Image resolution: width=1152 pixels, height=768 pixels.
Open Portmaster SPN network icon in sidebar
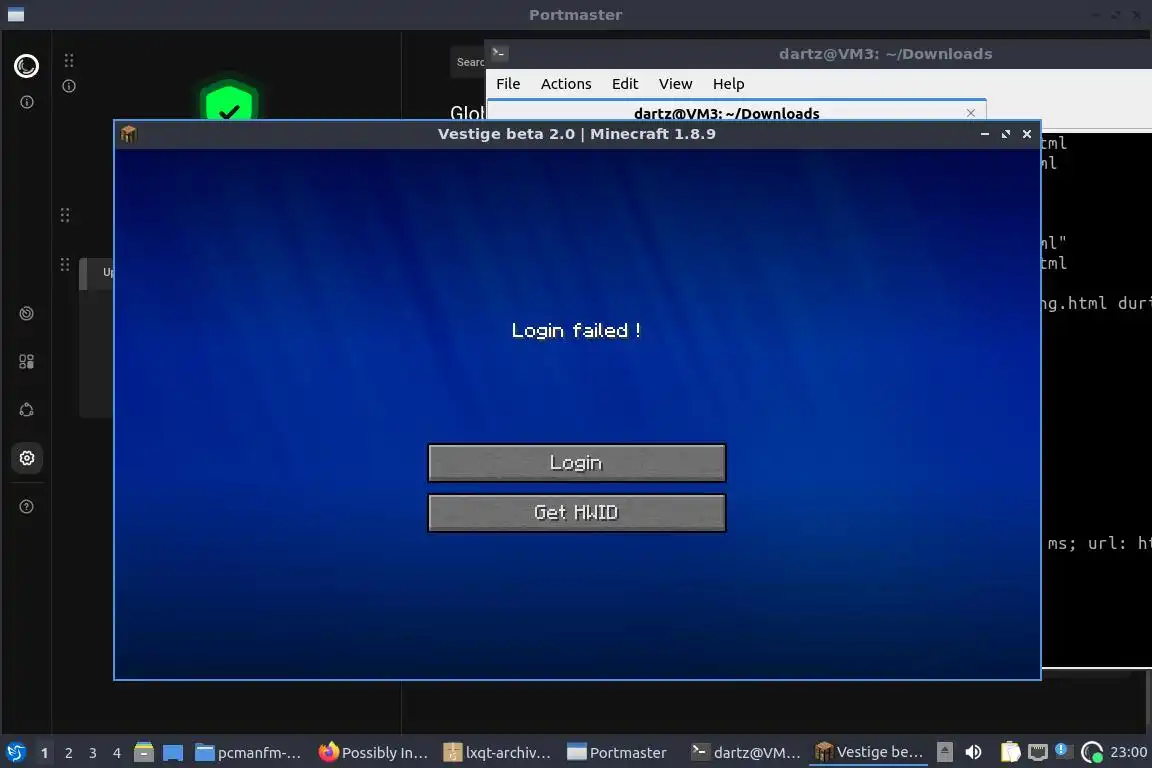tap(26, 410)
